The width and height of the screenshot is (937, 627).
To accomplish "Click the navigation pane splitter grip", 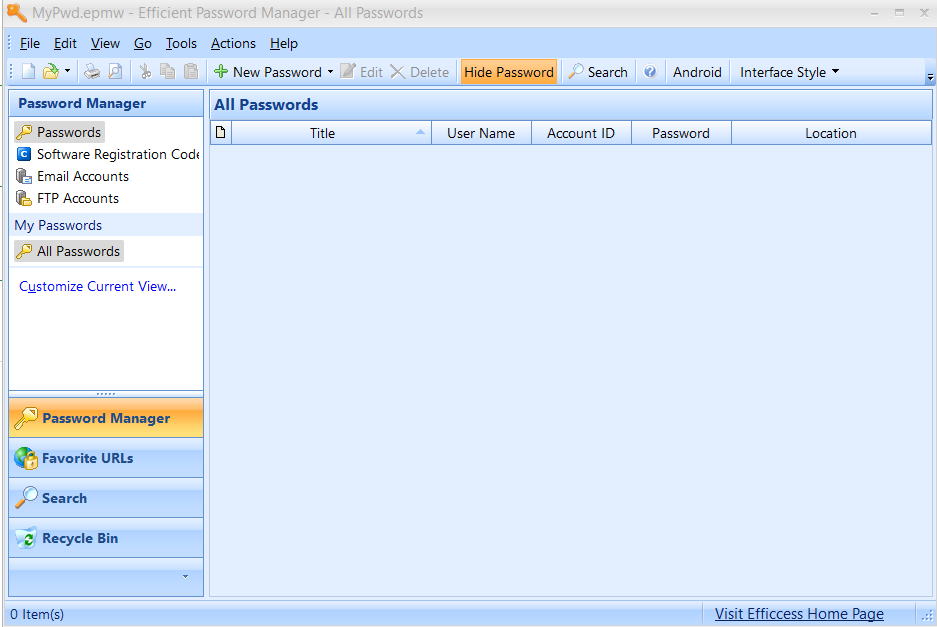I will click(x=106, y=394).
